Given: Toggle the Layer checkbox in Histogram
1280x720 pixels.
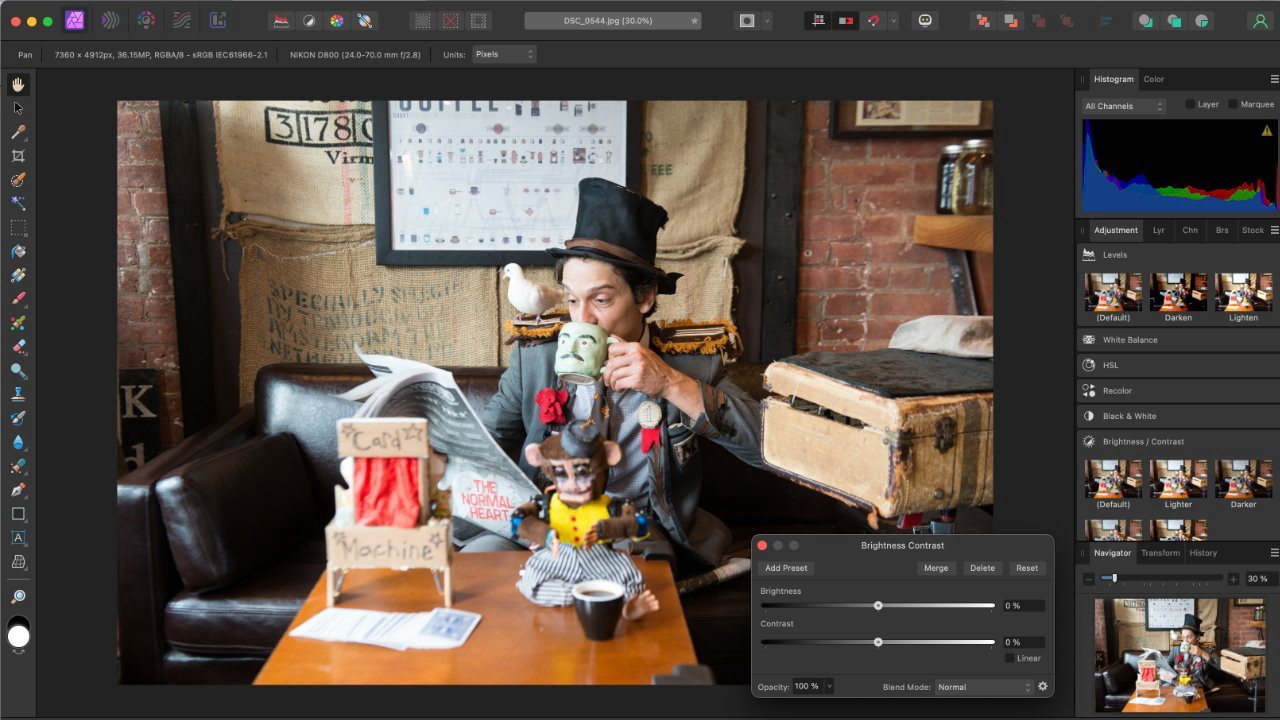Looking at the screenshot, I should 1190,104.
